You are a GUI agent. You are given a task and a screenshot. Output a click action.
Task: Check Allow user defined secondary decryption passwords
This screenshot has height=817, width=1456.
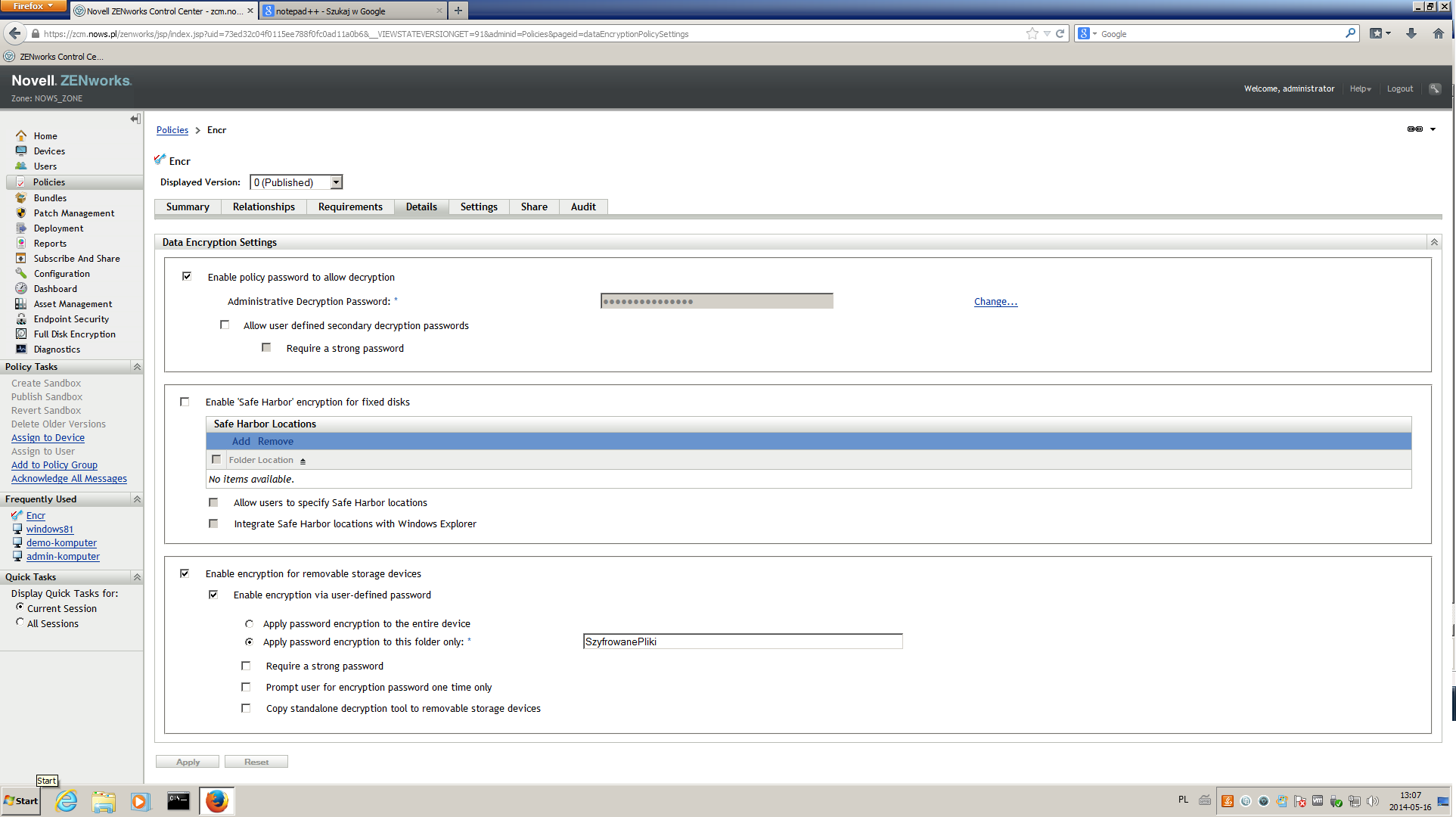point(225,325)
